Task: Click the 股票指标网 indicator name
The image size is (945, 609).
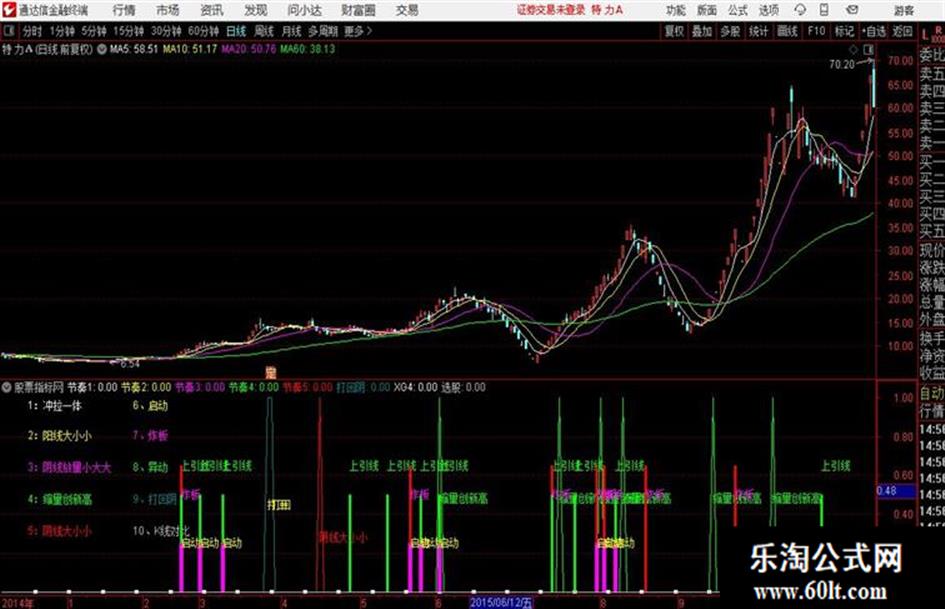Action: pos(39,387)
